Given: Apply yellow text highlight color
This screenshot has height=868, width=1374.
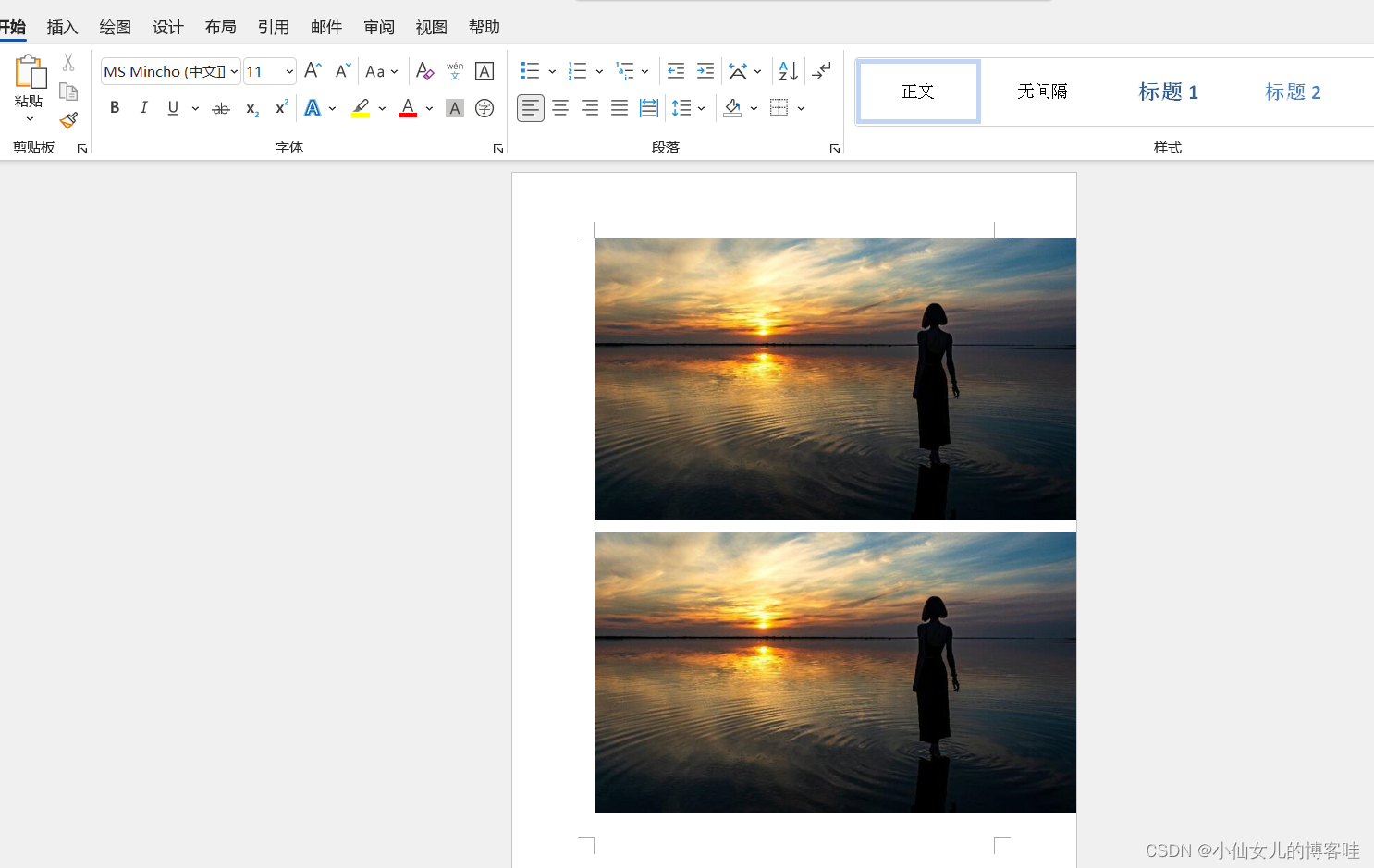Looking at the screenshot, I should [x=360, y=108].
